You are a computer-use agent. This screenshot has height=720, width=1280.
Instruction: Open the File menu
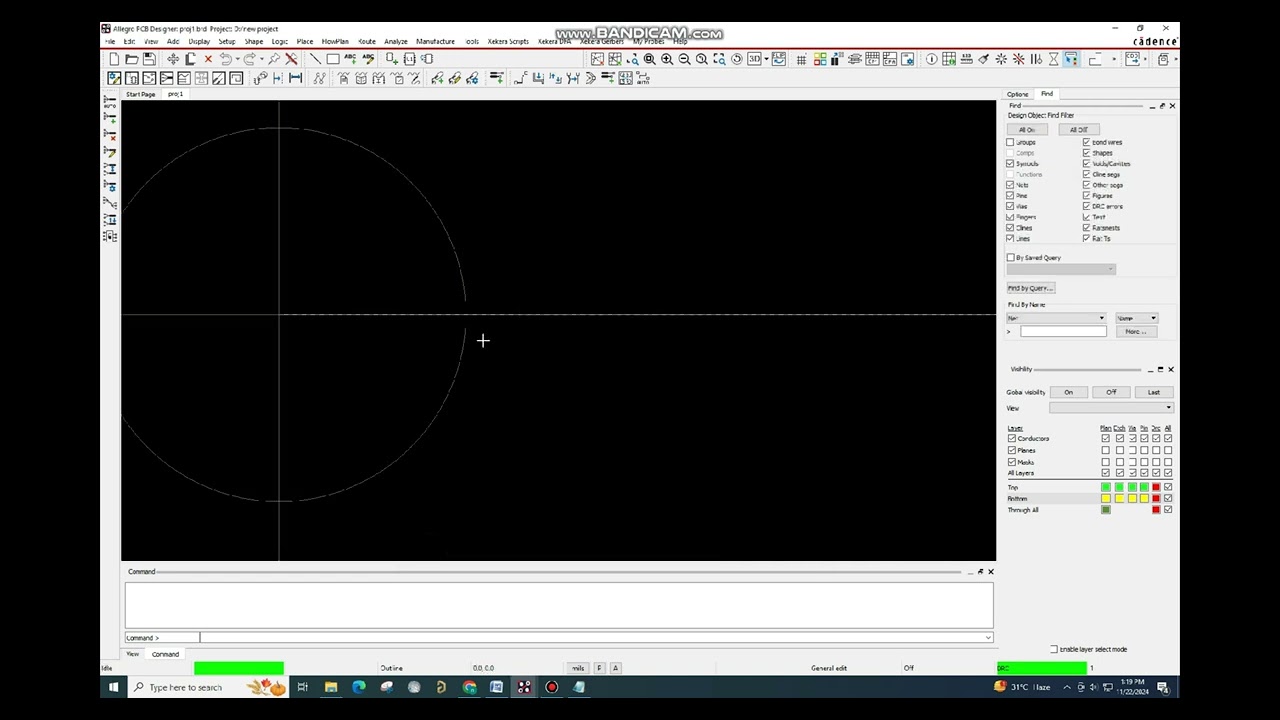coord(110,41)
